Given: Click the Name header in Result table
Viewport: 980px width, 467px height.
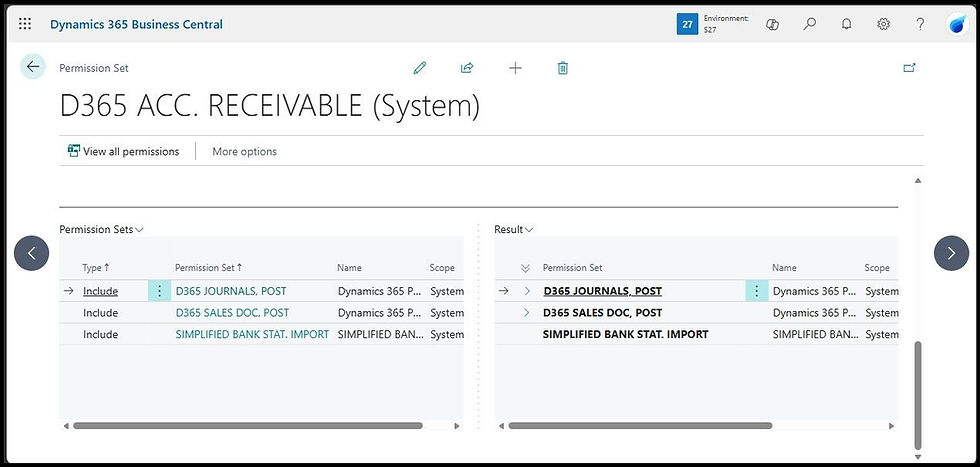Looking at the screenshot, I should point(784,268).
